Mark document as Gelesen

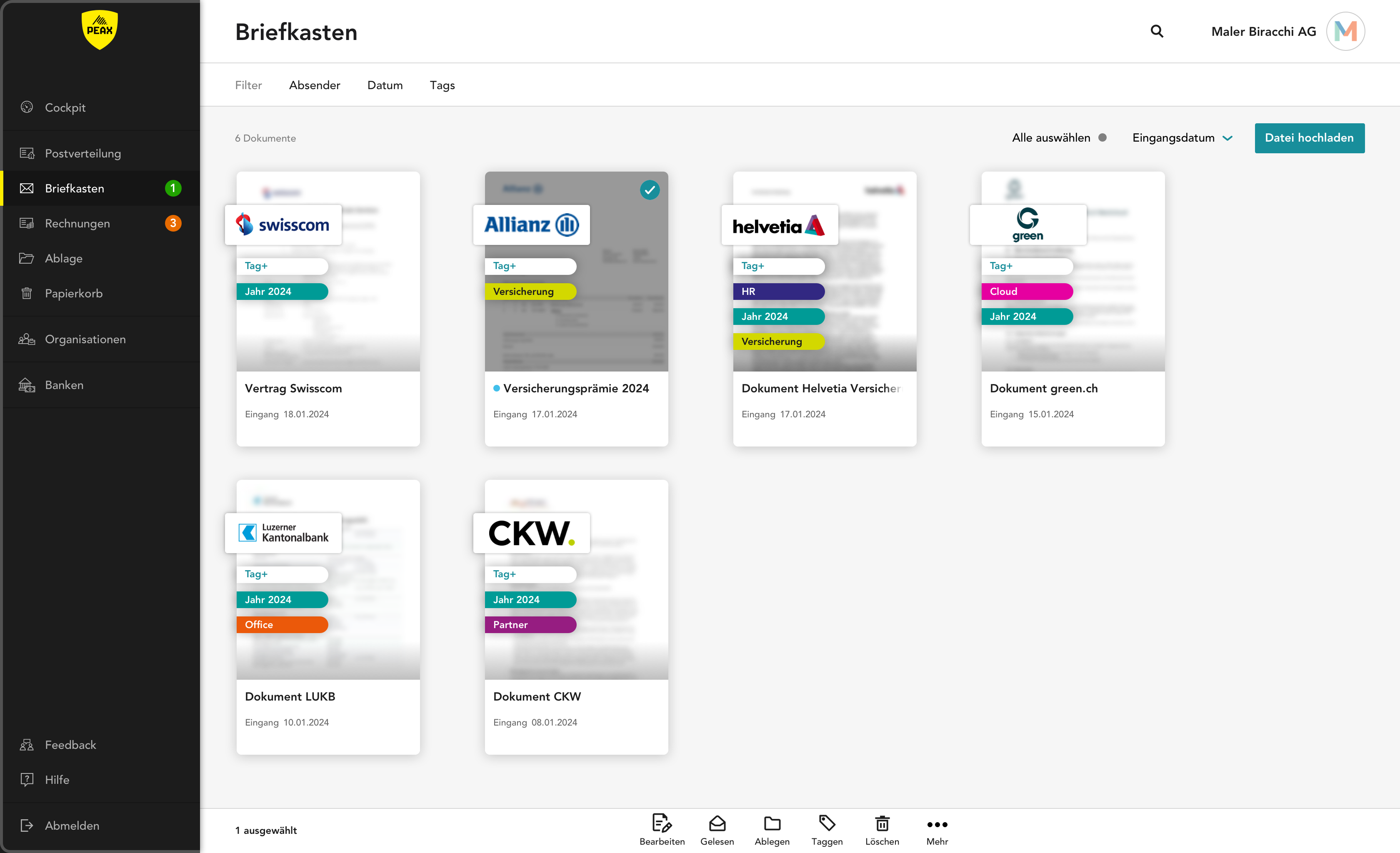click(x=717, y=823)
